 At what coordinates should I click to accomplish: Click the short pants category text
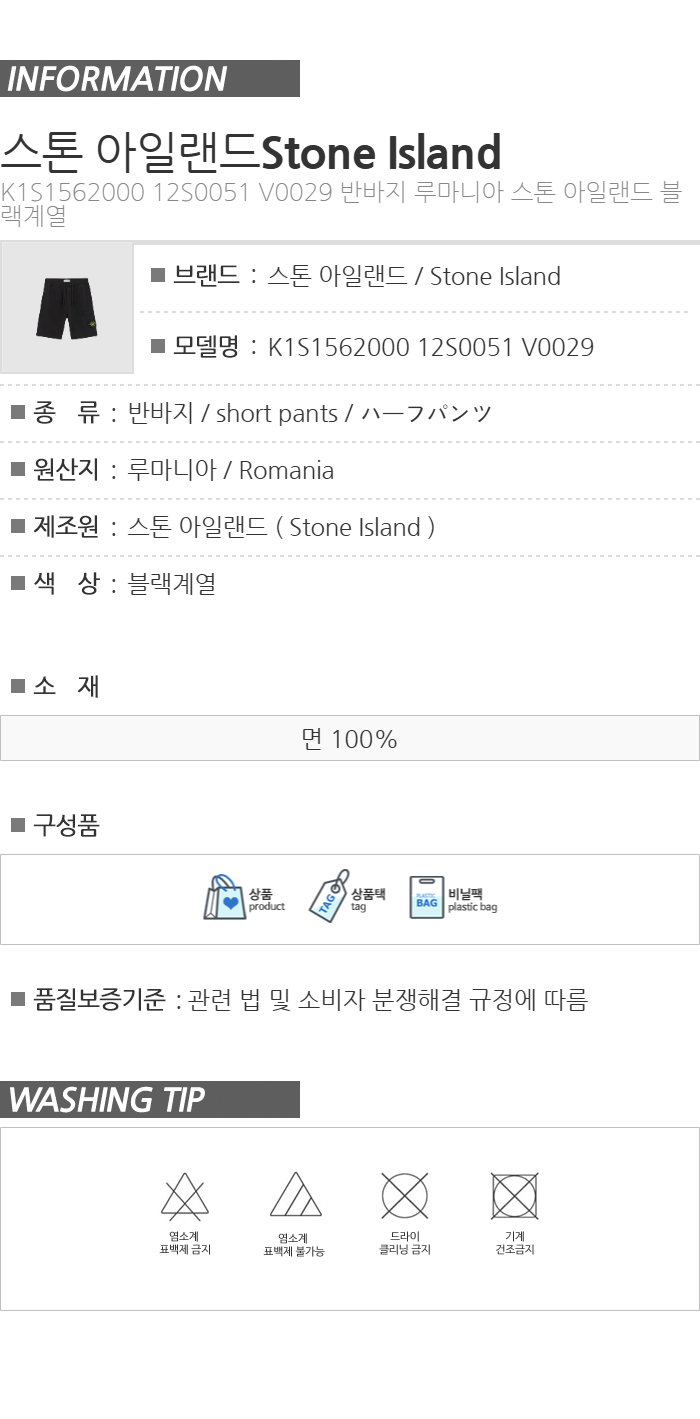[x=277, y=413]
